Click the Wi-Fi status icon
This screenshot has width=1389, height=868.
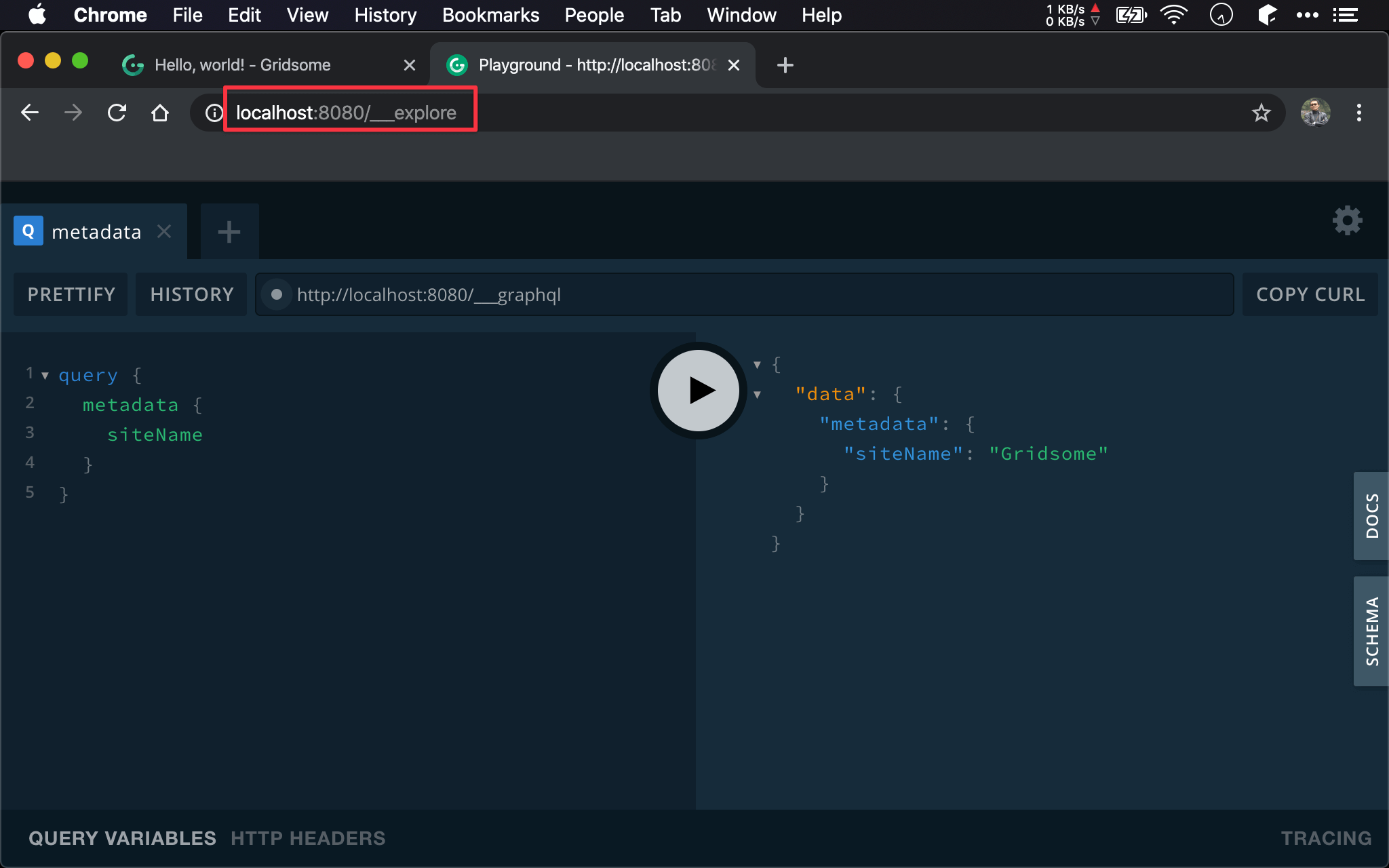1174,15
